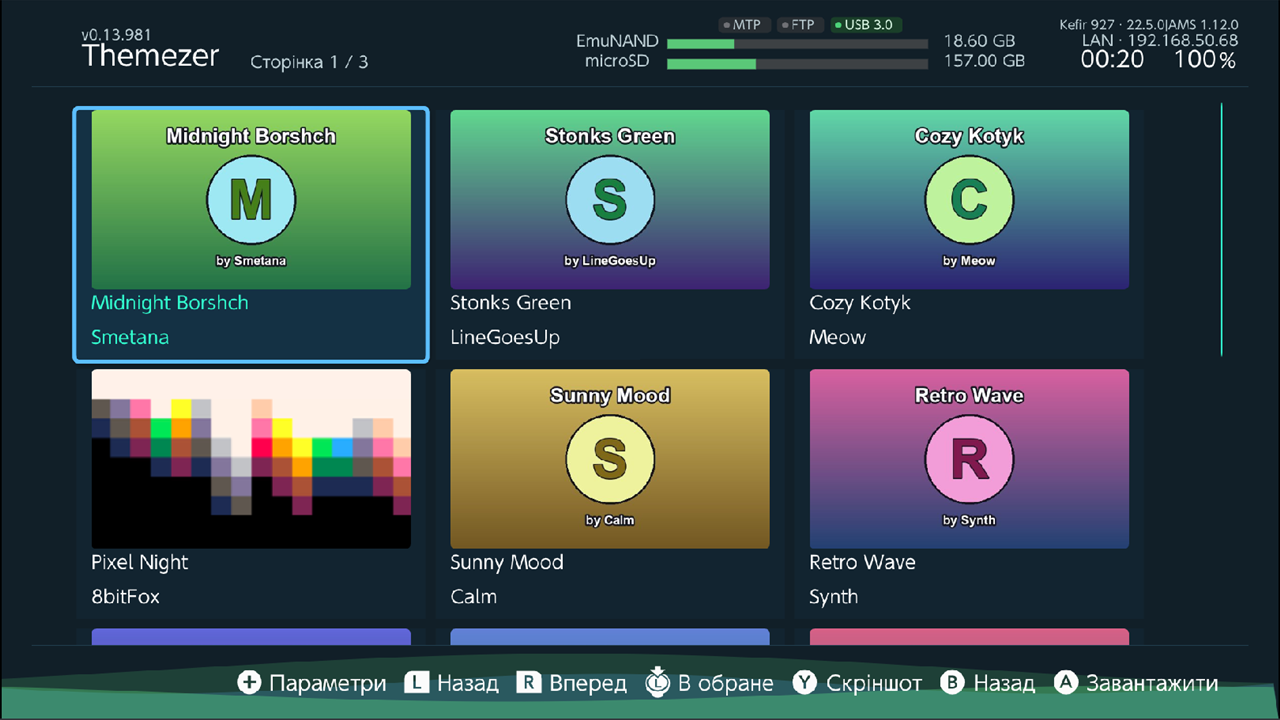Open Параметри from the bottom bar
The image size is (1280, 720).
311,683
